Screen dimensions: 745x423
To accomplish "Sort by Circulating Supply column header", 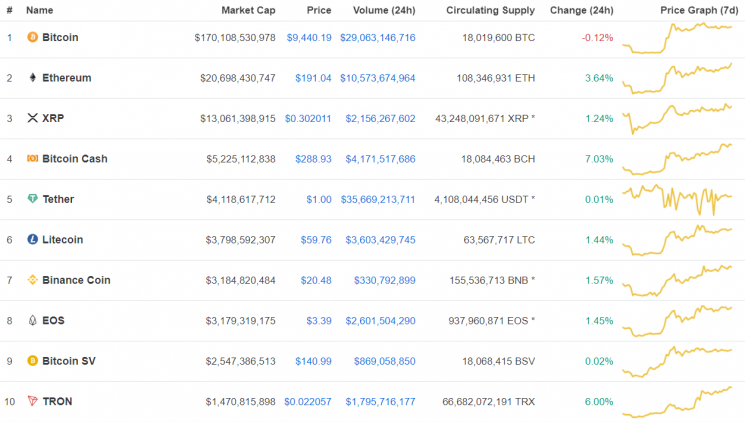I will click(490, 10).
